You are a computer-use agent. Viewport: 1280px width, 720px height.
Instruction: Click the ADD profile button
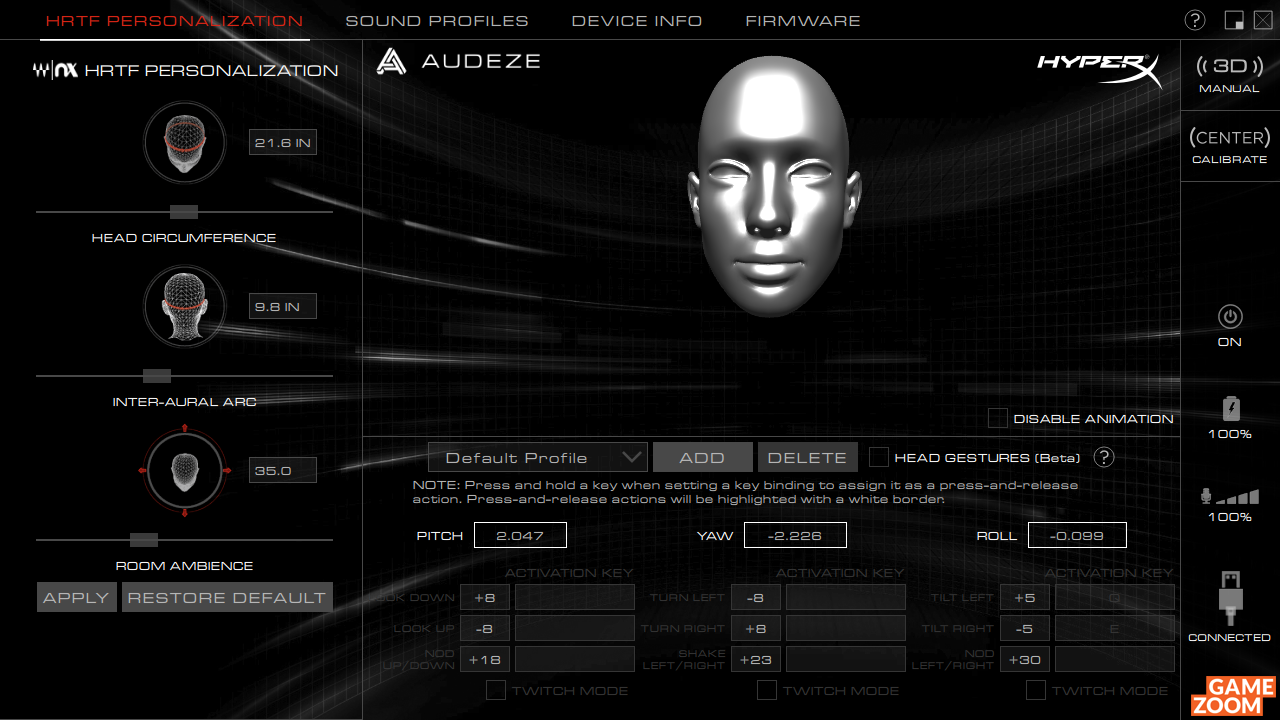[702, 457]
